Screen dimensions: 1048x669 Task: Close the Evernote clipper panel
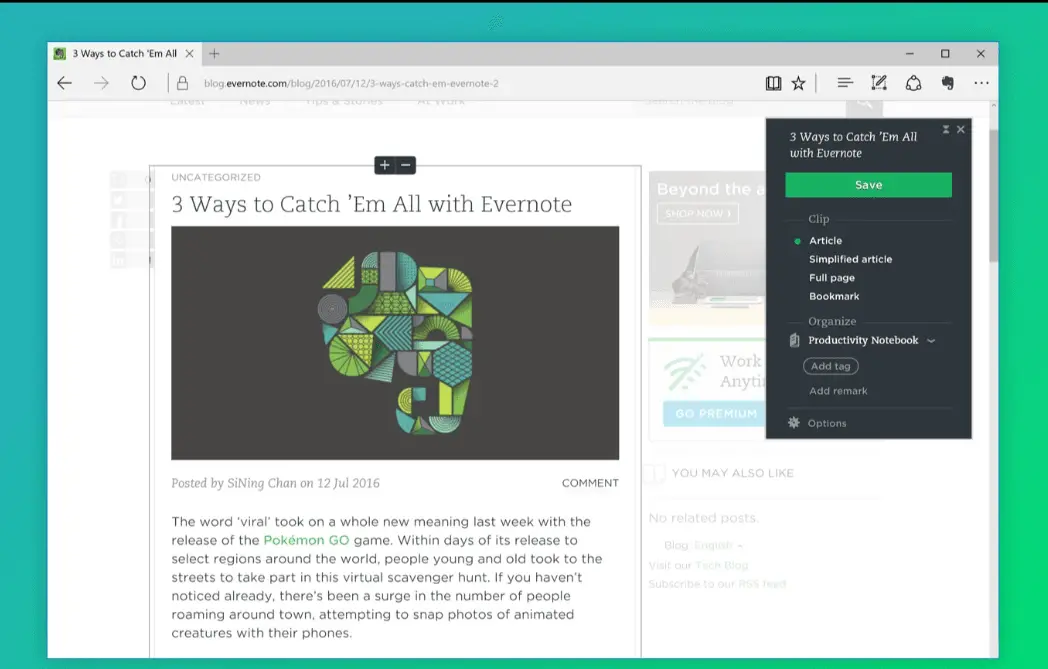[961, 130]
